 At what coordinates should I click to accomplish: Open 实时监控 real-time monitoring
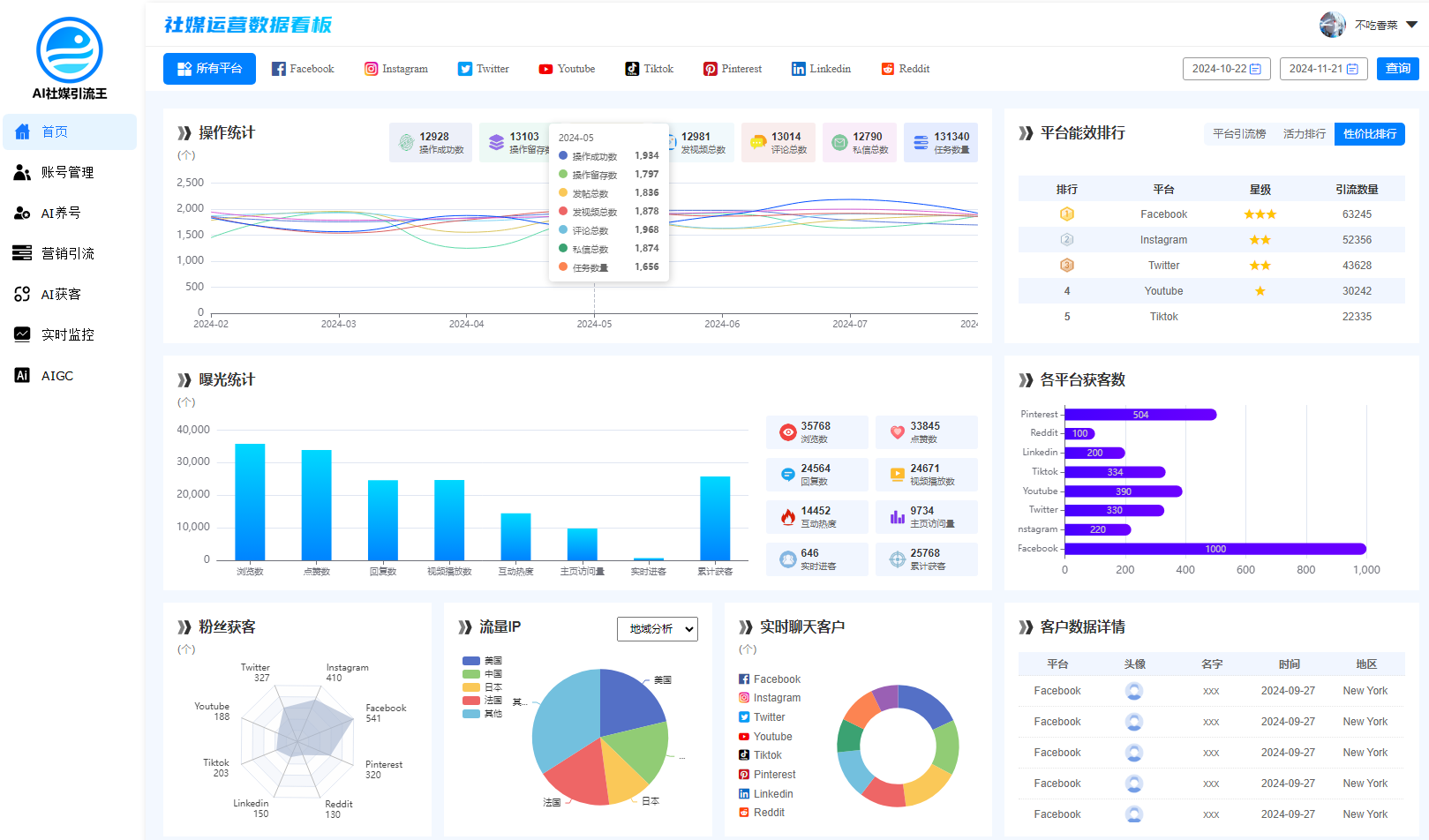(x=70, y=334)
